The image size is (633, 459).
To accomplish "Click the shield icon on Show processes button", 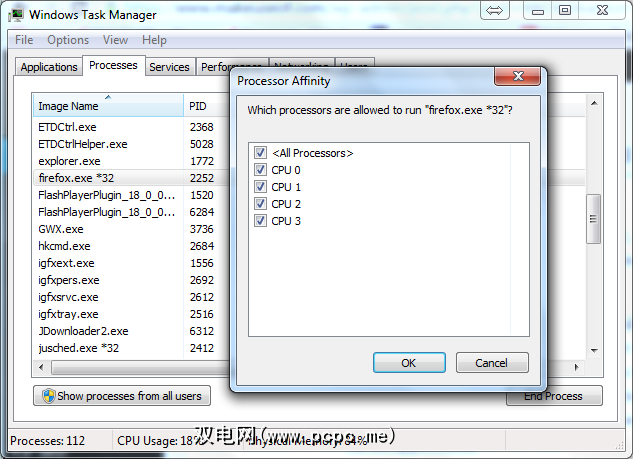I will pyautogui.click(x=49, y=396).
